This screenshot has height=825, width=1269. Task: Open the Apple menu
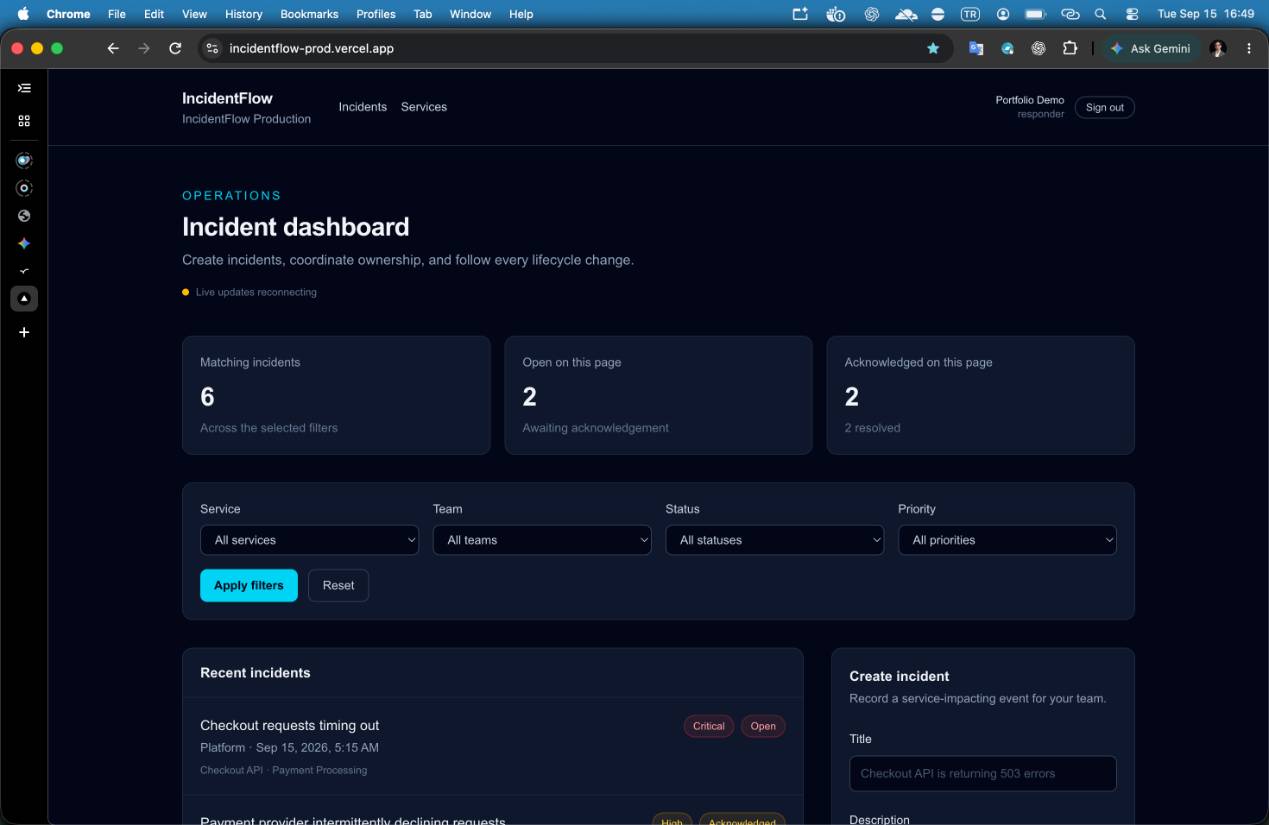(23, 14)
